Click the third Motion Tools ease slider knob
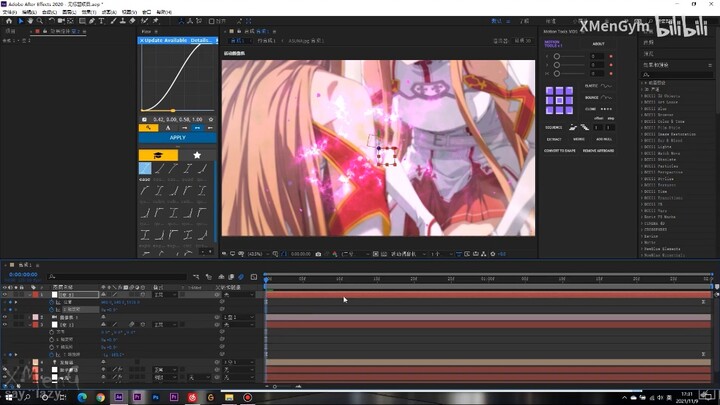The height and width of the screenshot is (405, 720). (x=557, y=73)
